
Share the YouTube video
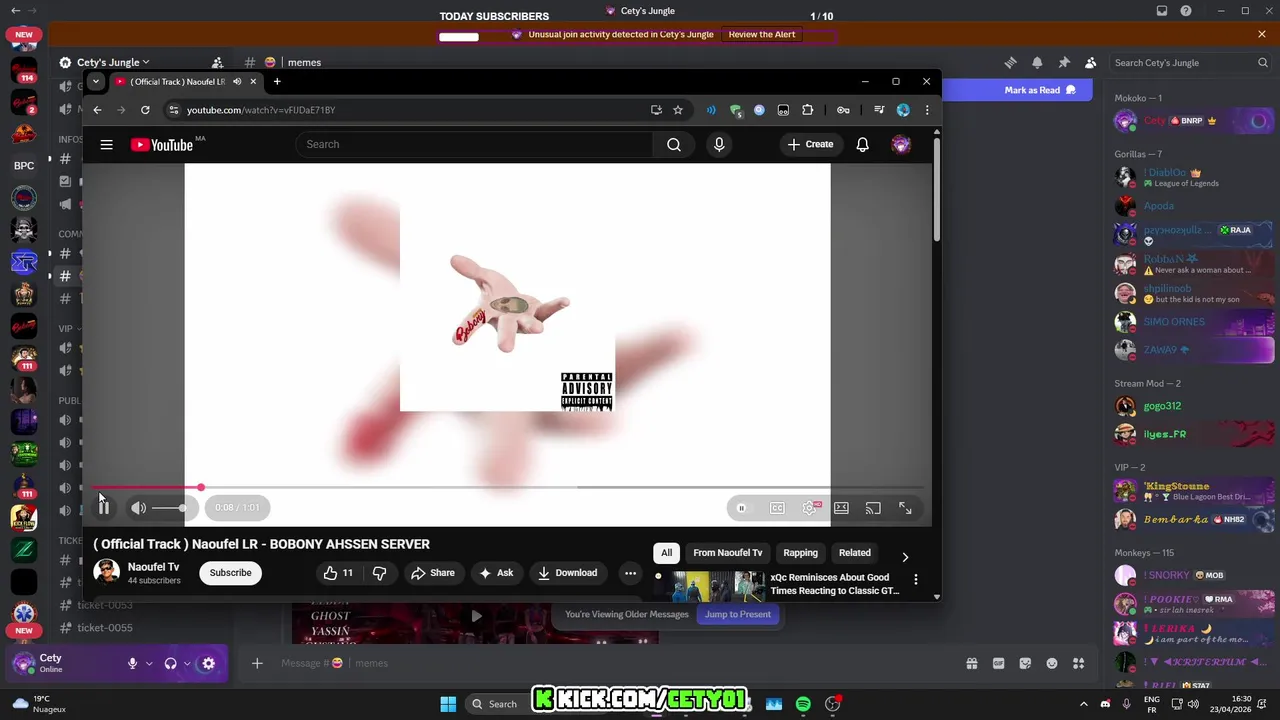point(432,573)
